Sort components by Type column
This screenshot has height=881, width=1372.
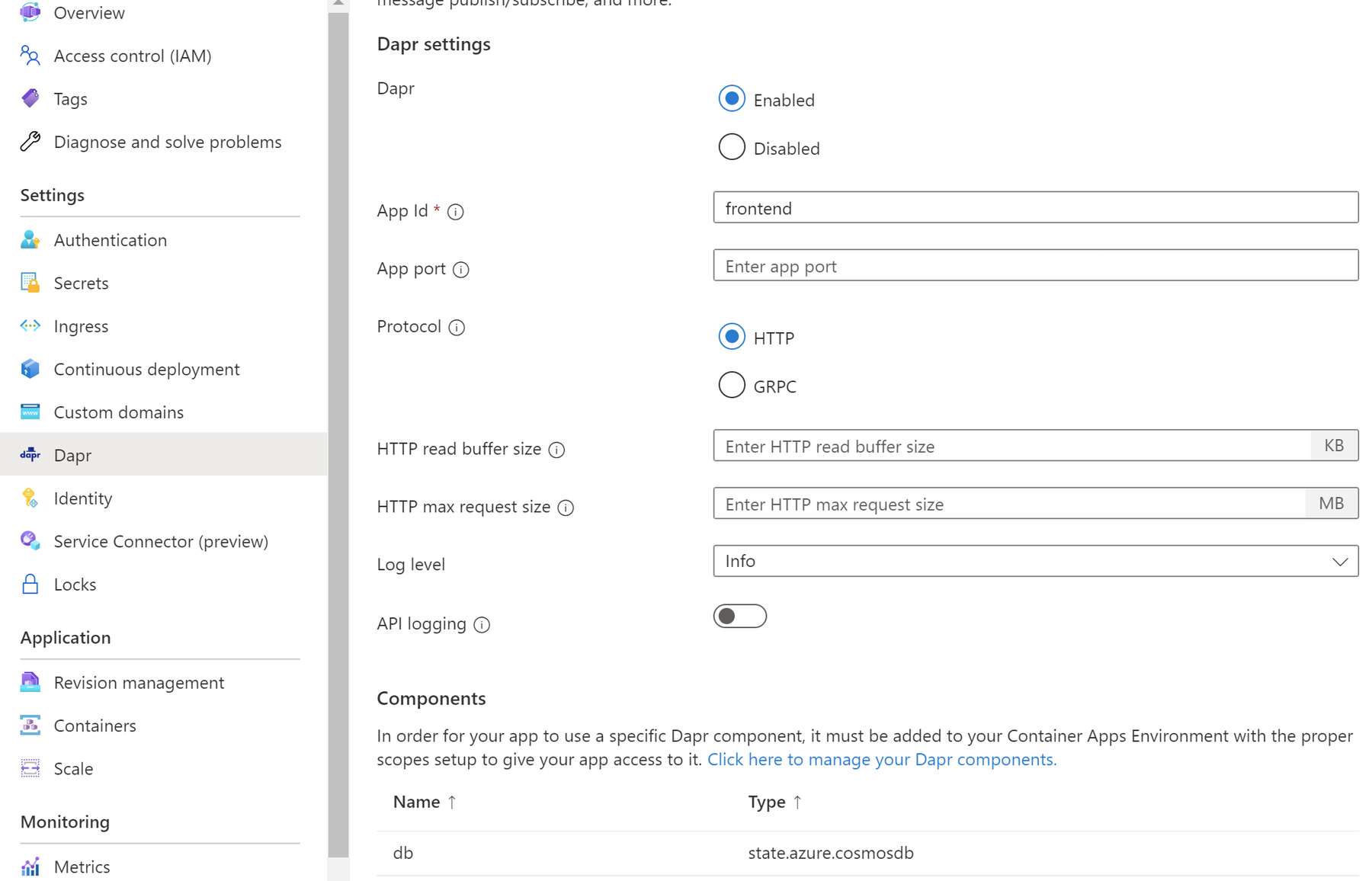click(774, 802)
